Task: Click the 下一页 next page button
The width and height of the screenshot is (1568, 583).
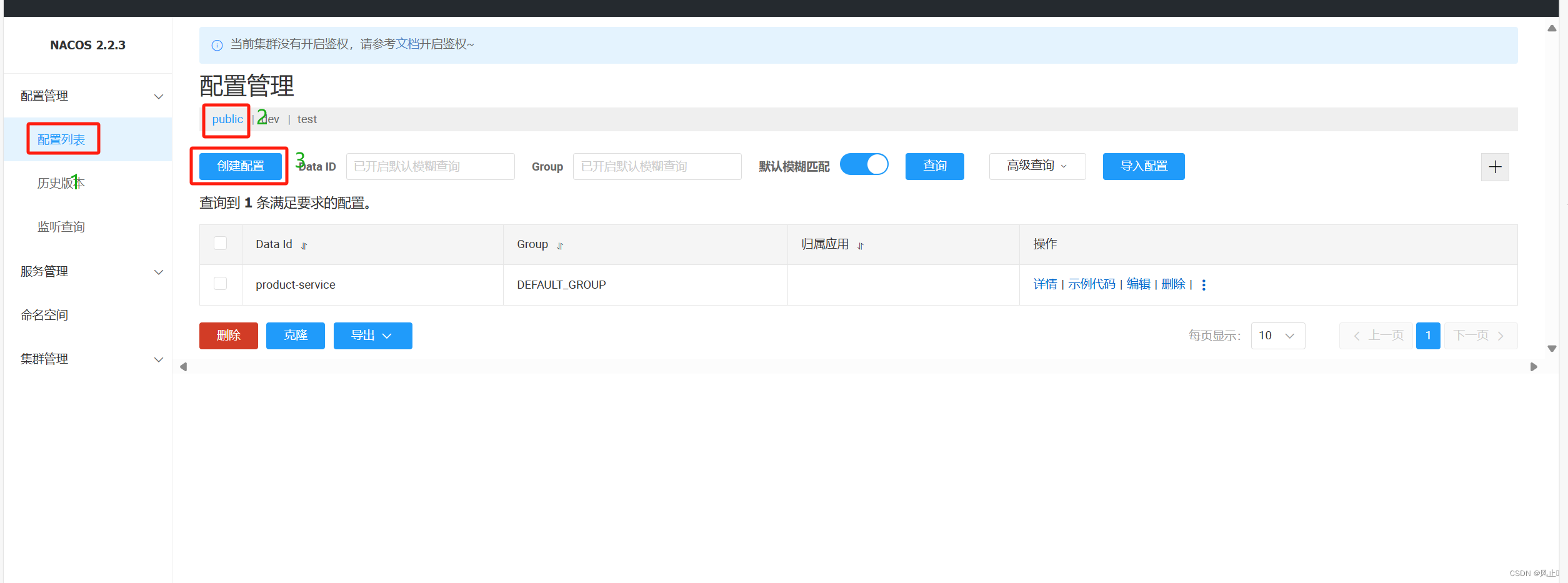Action: tap(1481, 336)
